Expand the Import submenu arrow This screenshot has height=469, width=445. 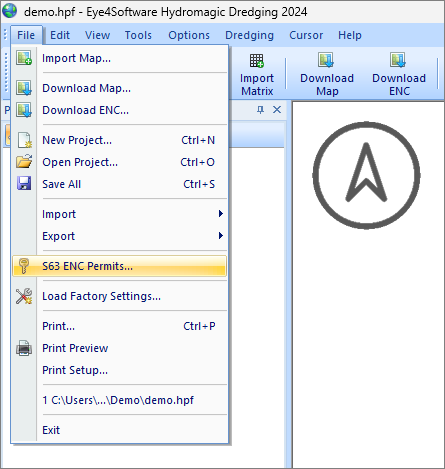[x=221, y=214]
